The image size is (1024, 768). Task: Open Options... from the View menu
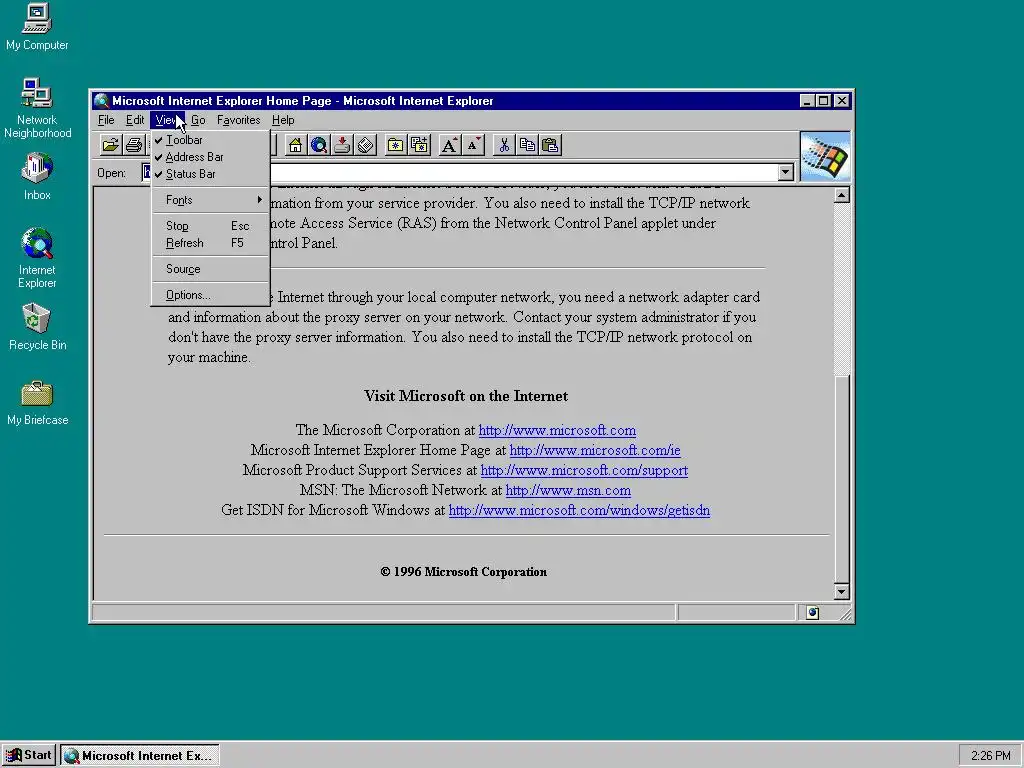click(x=210, y=295)
